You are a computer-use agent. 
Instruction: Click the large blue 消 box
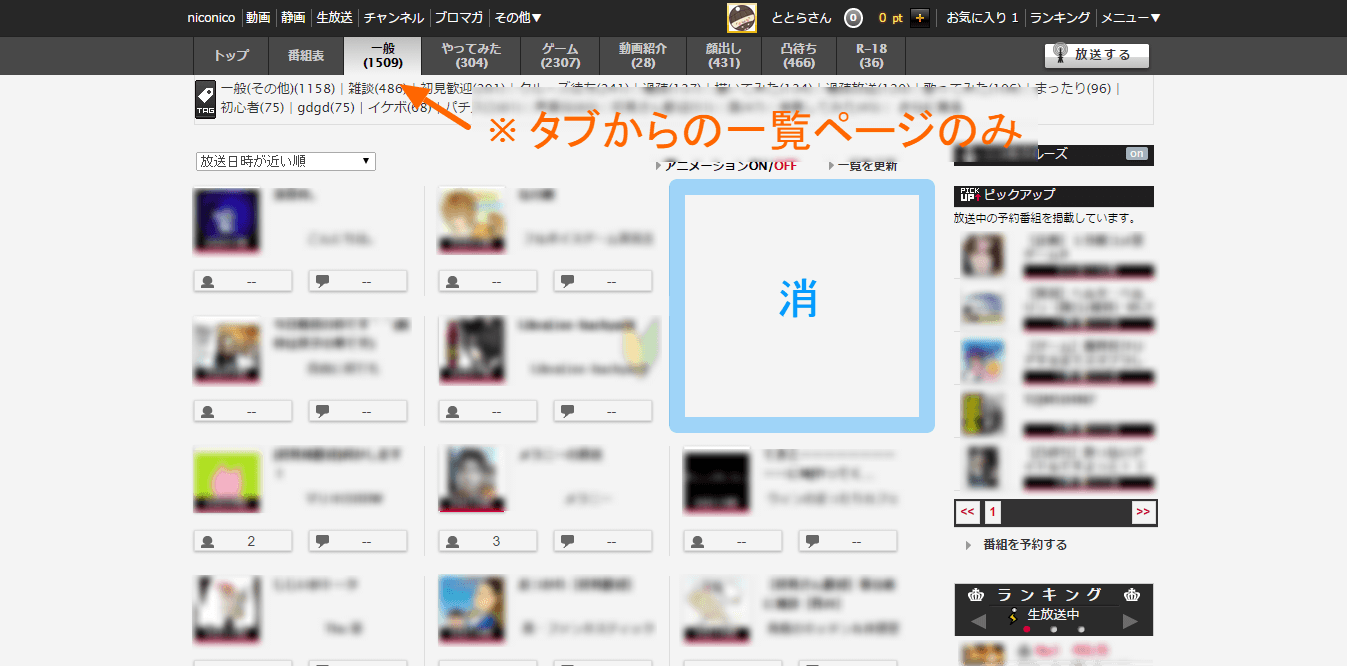coord(801,306)
